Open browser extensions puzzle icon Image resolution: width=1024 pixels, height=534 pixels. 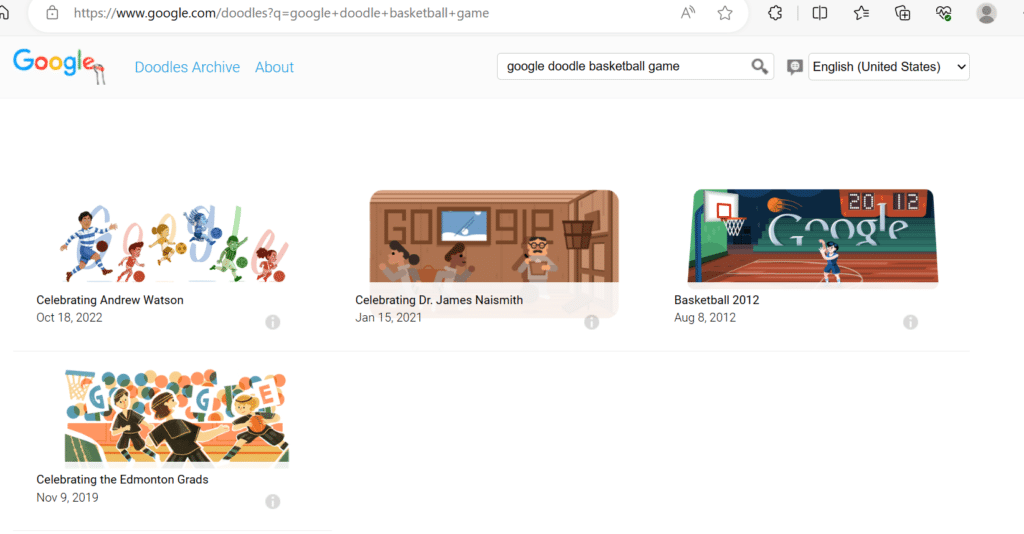775,13
